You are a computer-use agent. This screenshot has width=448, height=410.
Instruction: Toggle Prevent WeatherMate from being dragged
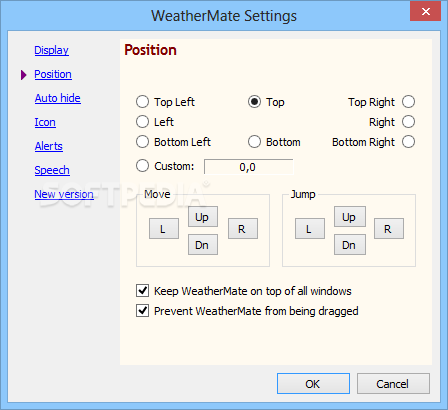142,311
